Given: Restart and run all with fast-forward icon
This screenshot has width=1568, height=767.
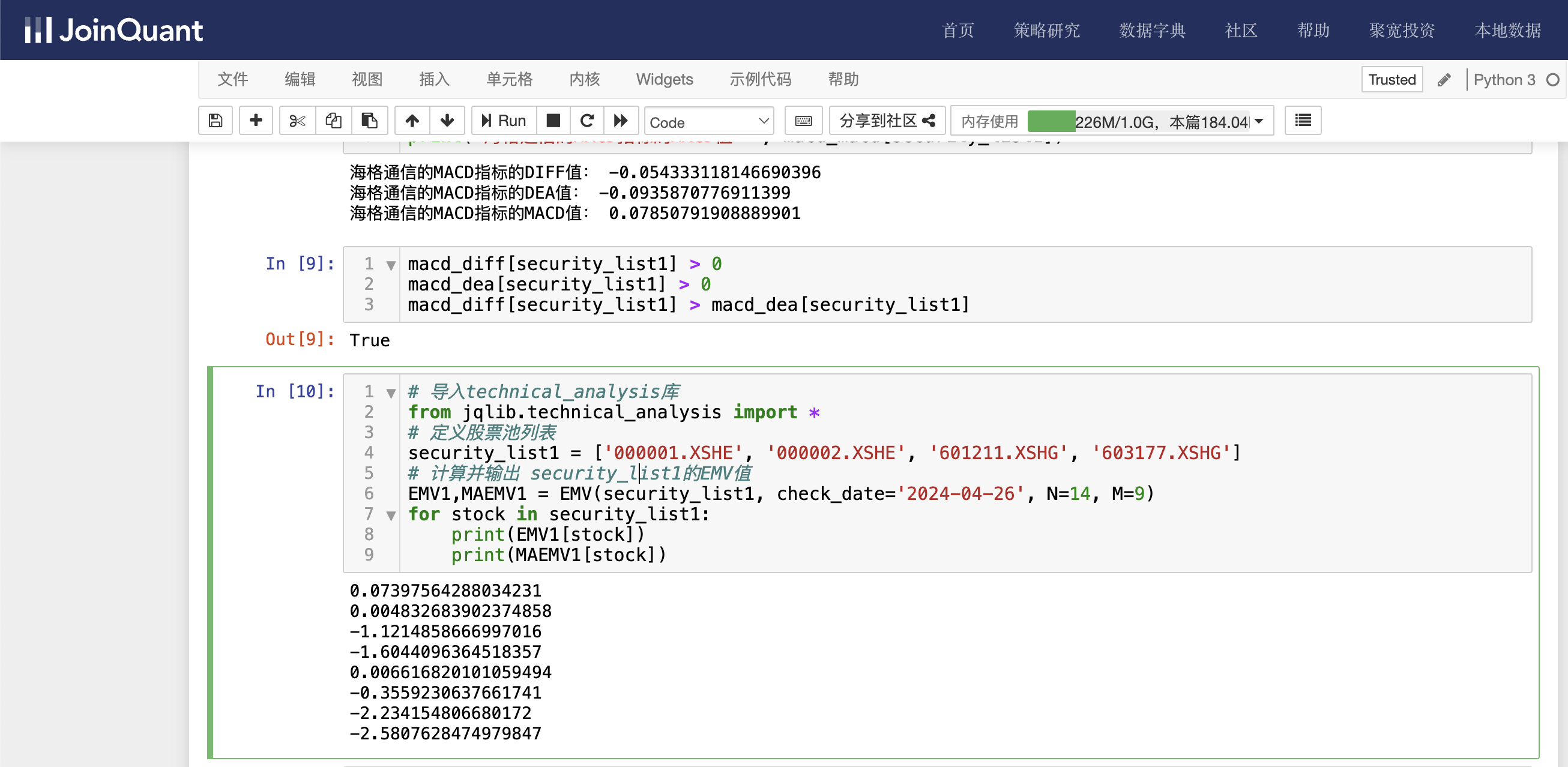Looking at the screenshot, I should tap(621, 121).
